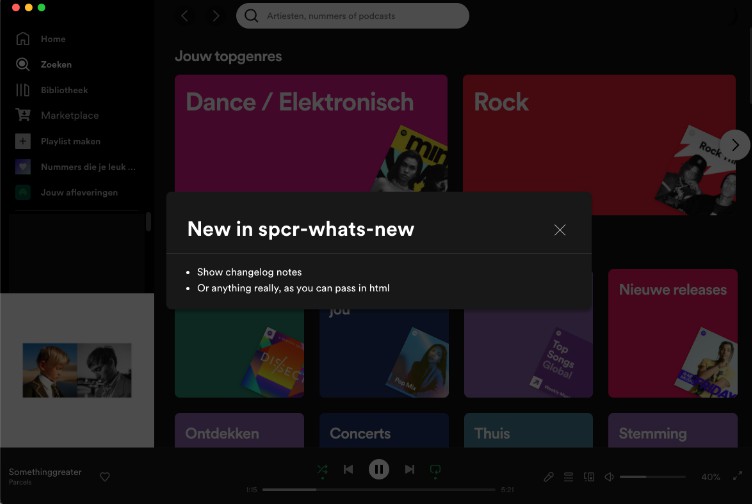This screenshot has width=752, height=504.
Task: Adjust the volume slider
Action: pyautogui.click(x=652, y=477)
